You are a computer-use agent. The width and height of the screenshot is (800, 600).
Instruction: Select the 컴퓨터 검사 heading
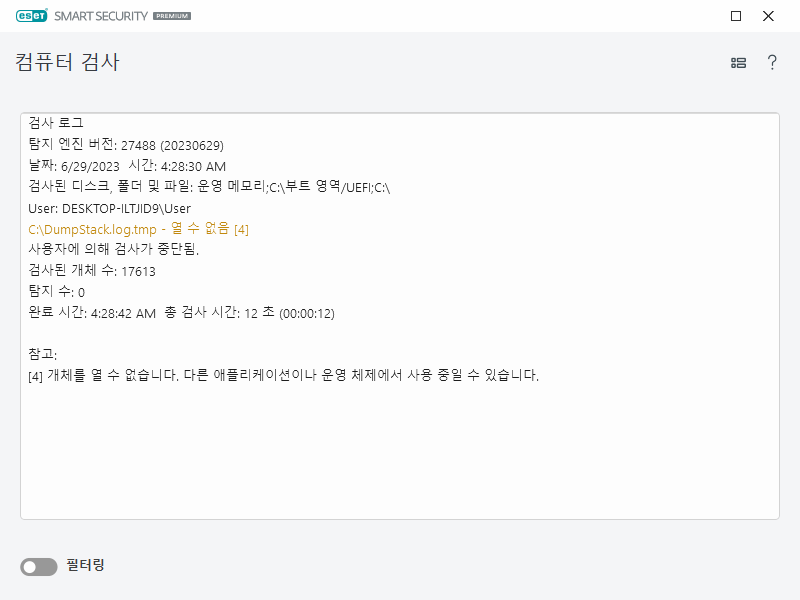(x=68, y=62)
